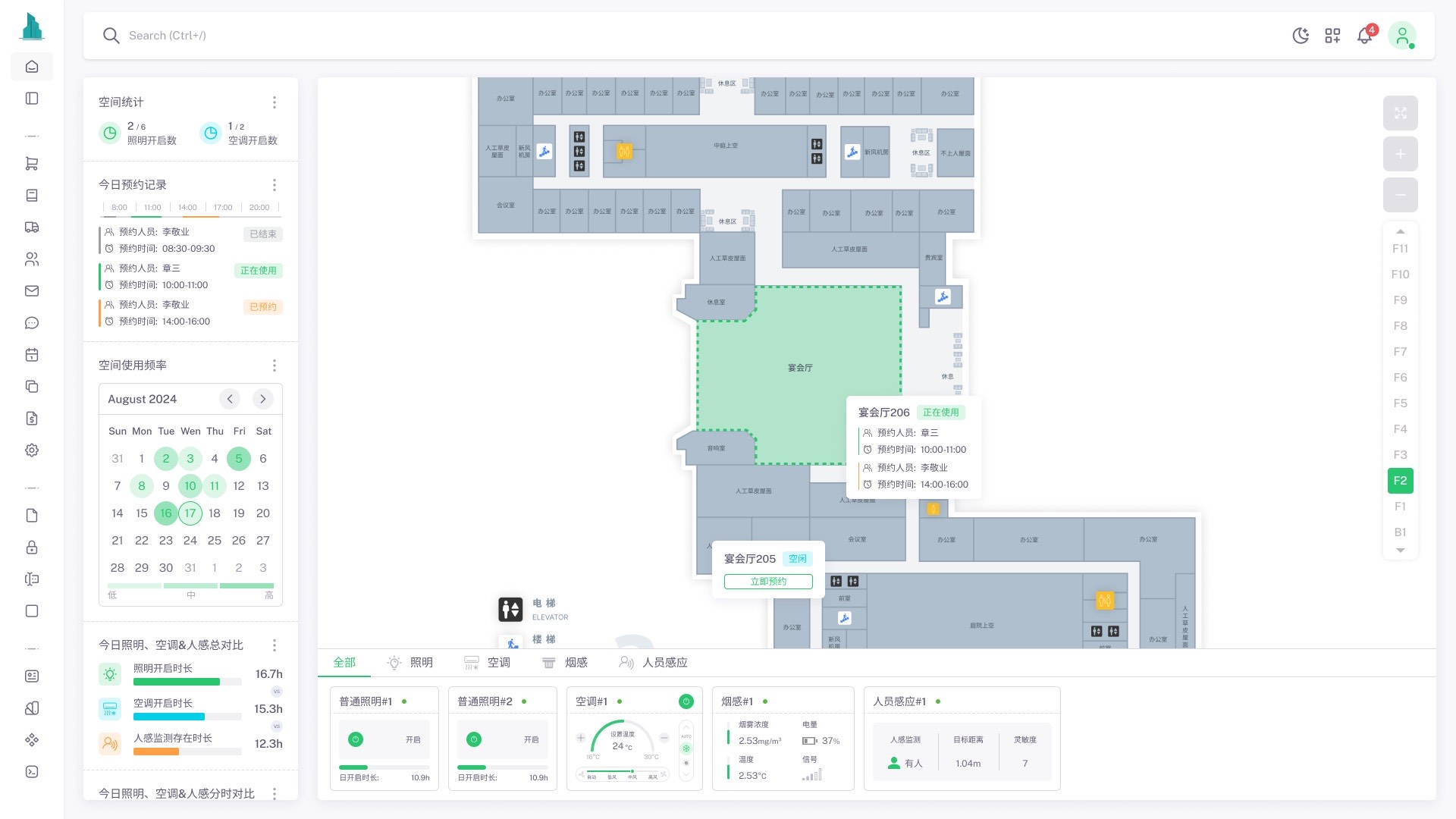
Task: Zoom in on floor map
Action: click(1400, 154)
